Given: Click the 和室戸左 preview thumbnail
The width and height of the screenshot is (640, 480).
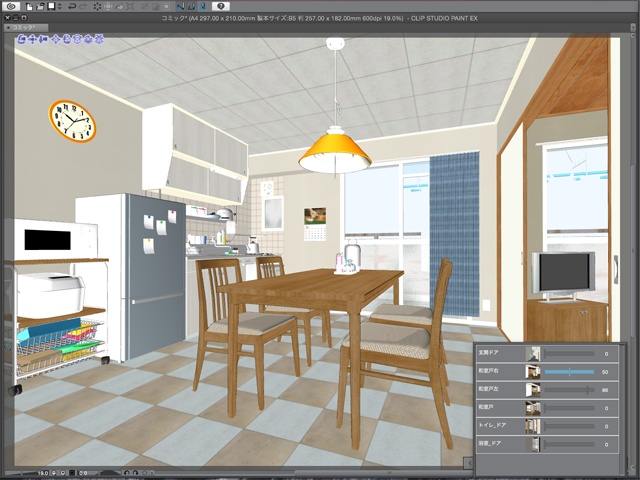Looking at the screenshot, I should point(533,390).
